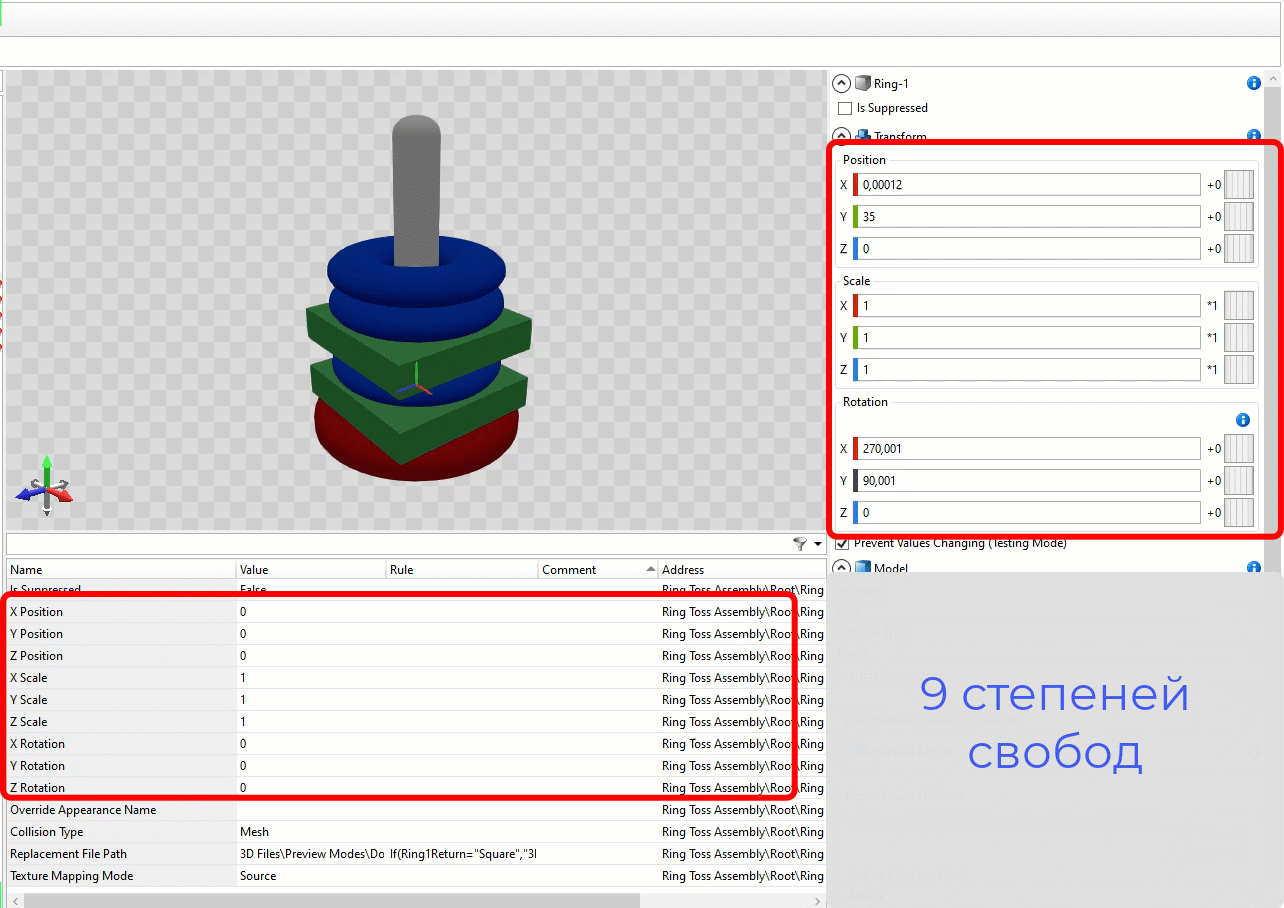Select the 'Z Scale' row name
Image resolution: width=1284 pixels, height=908 pixels.
tap(28, 722)
